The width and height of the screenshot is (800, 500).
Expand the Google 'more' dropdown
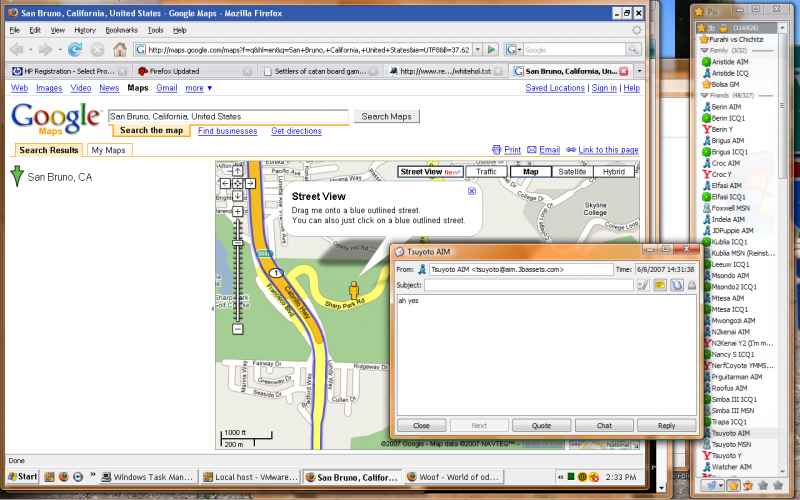coord(197,88)
